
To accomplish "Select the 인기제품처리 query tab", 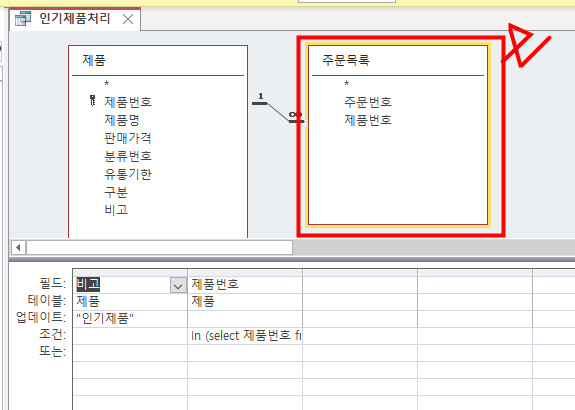I will (75, 19).
